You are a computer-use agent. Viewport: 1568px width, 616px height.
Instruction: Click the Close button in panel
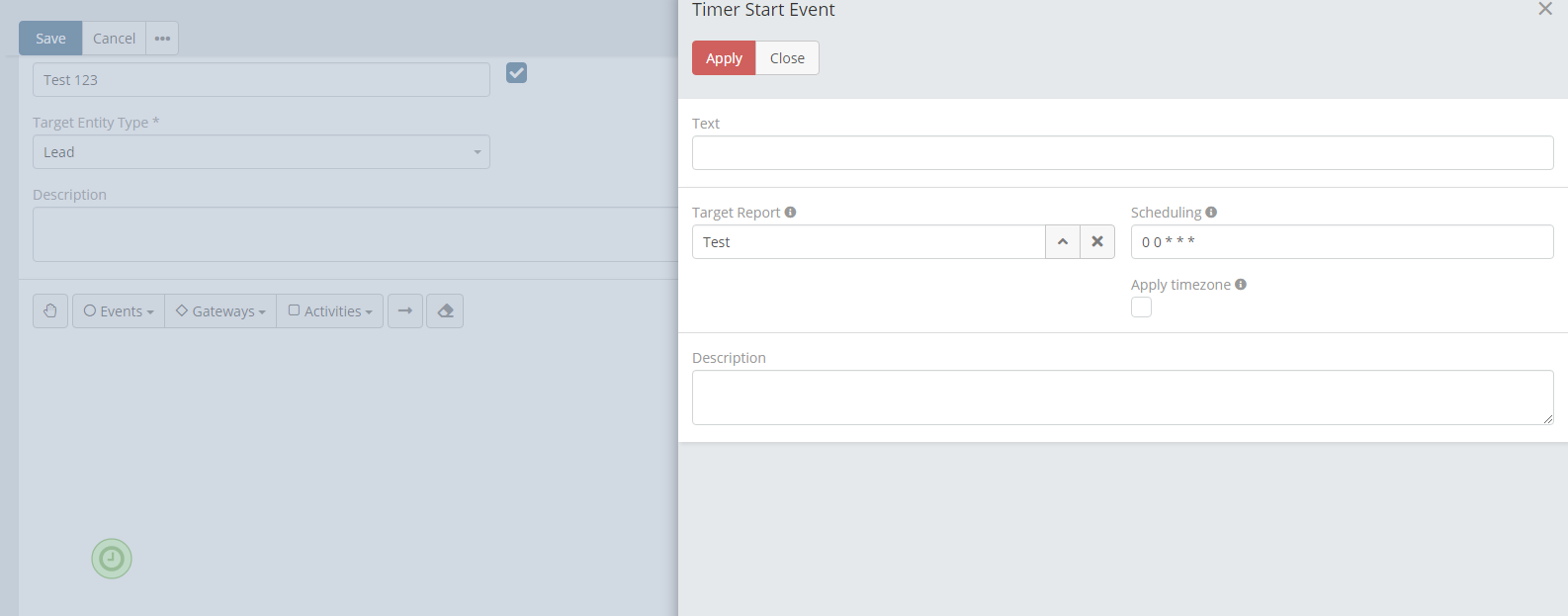(787, 58)
